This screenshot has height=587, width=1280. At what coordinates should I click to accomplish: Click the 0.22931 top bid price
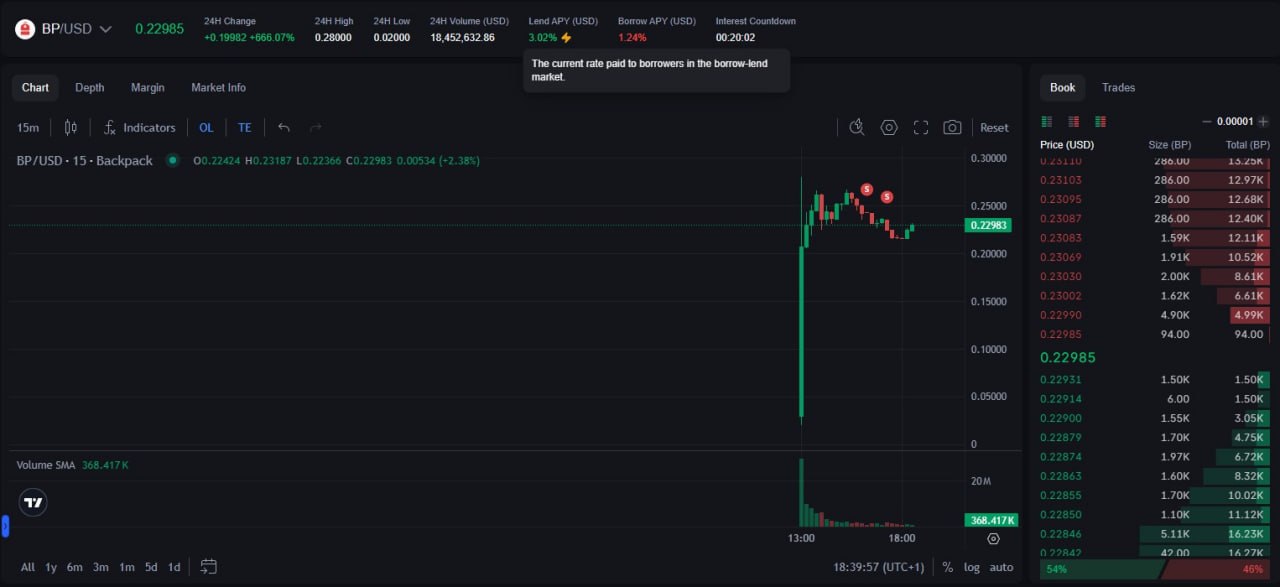pyautogui.click(x=1060, y=380)
